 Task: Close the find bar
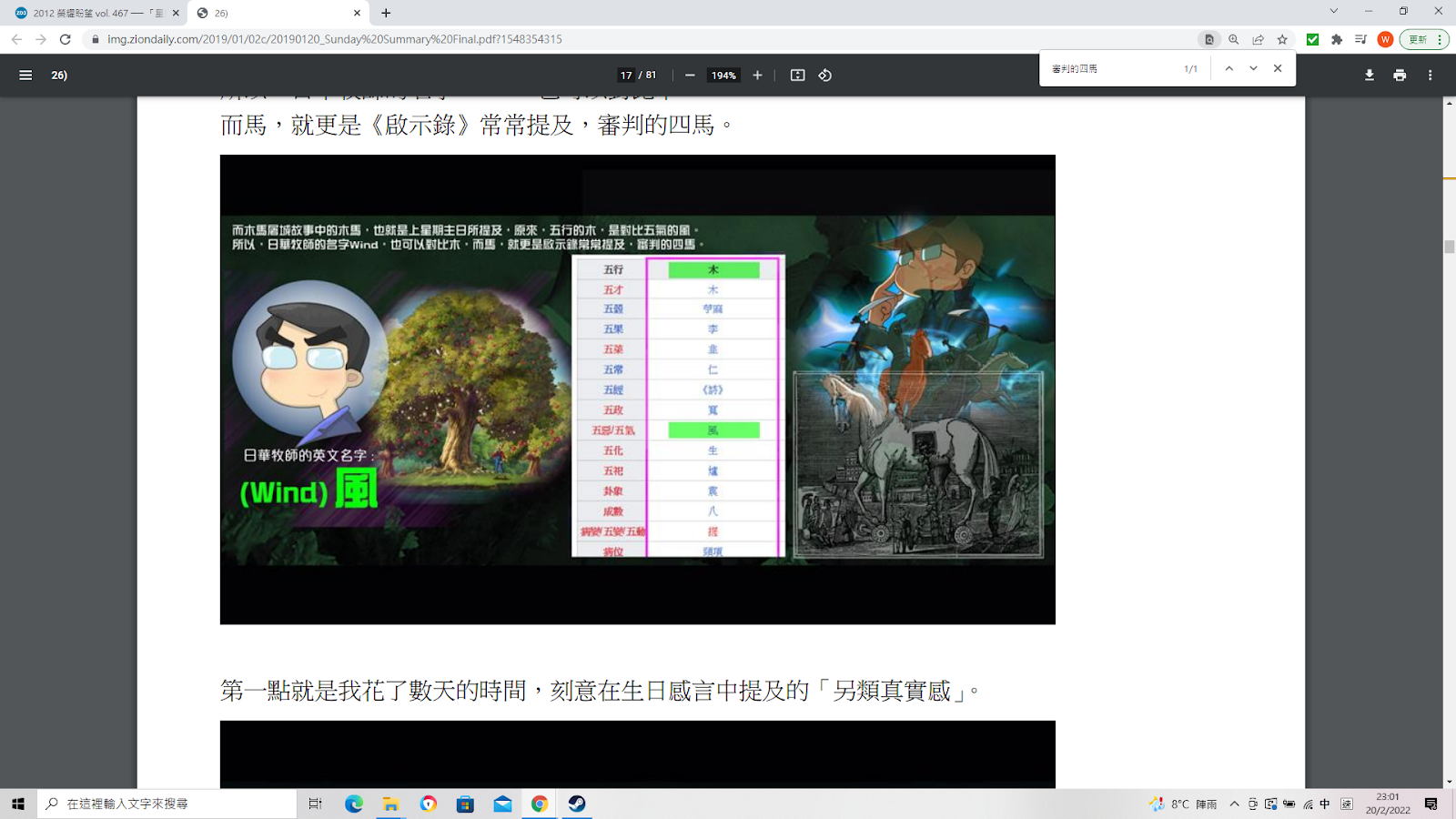tap(1278, 68)
